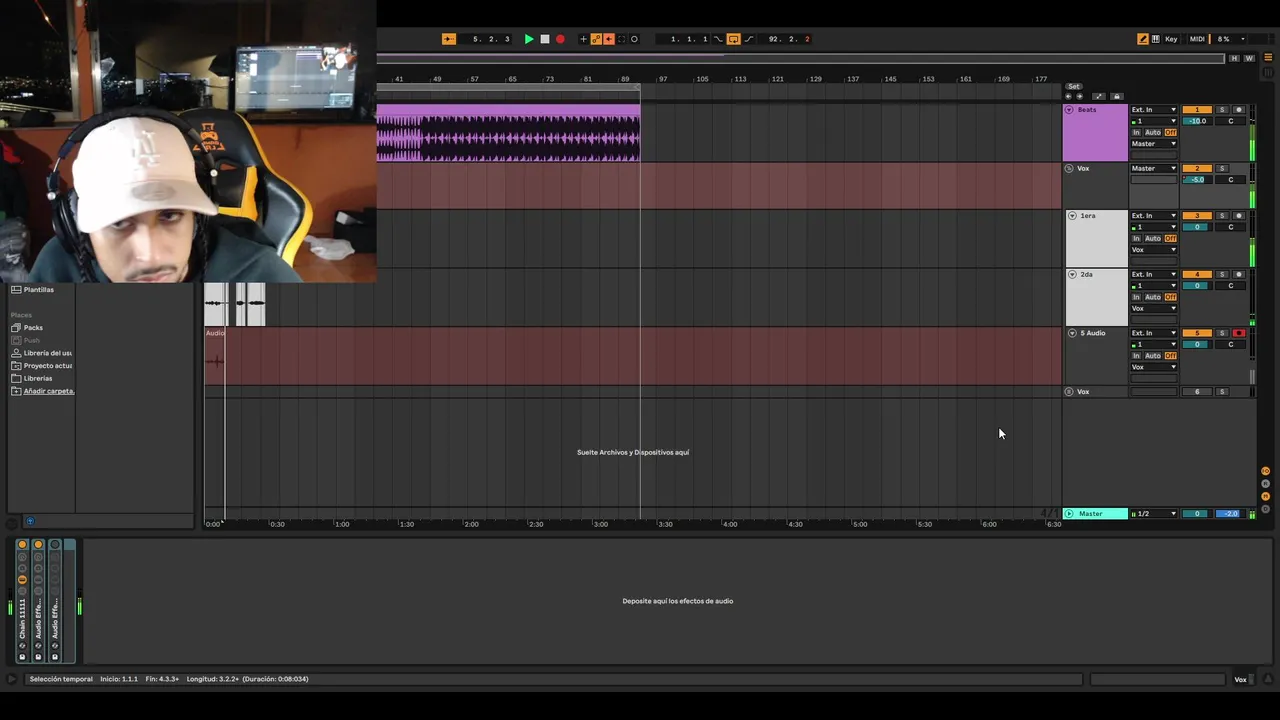Toggle the follow playback button
This screenshot has height=720, width=1280.
pyautogui.click(x=449, y=39)
